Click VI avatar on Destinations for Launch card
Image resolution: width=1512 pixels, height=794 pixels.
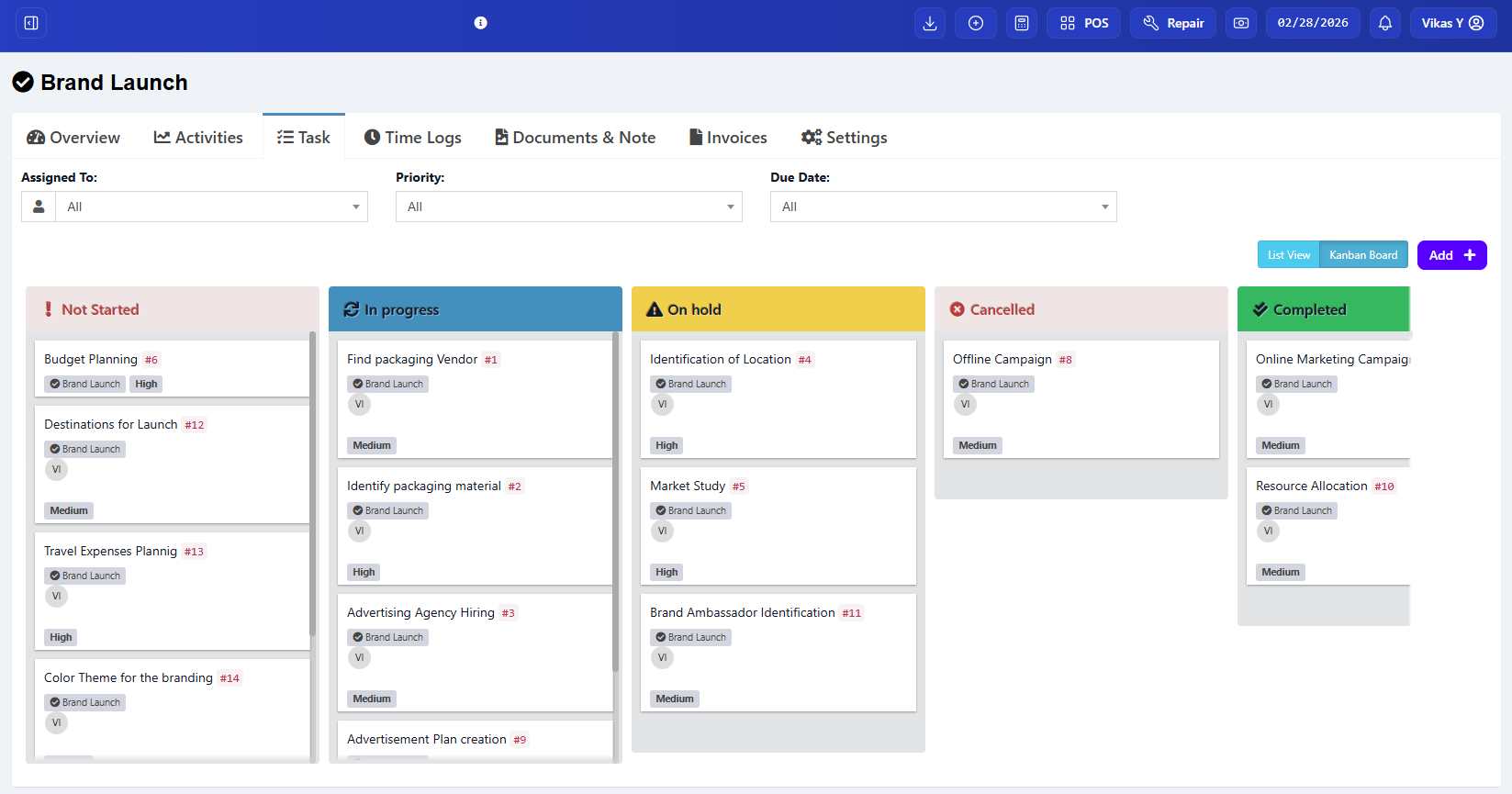click(x=56, y=469)
